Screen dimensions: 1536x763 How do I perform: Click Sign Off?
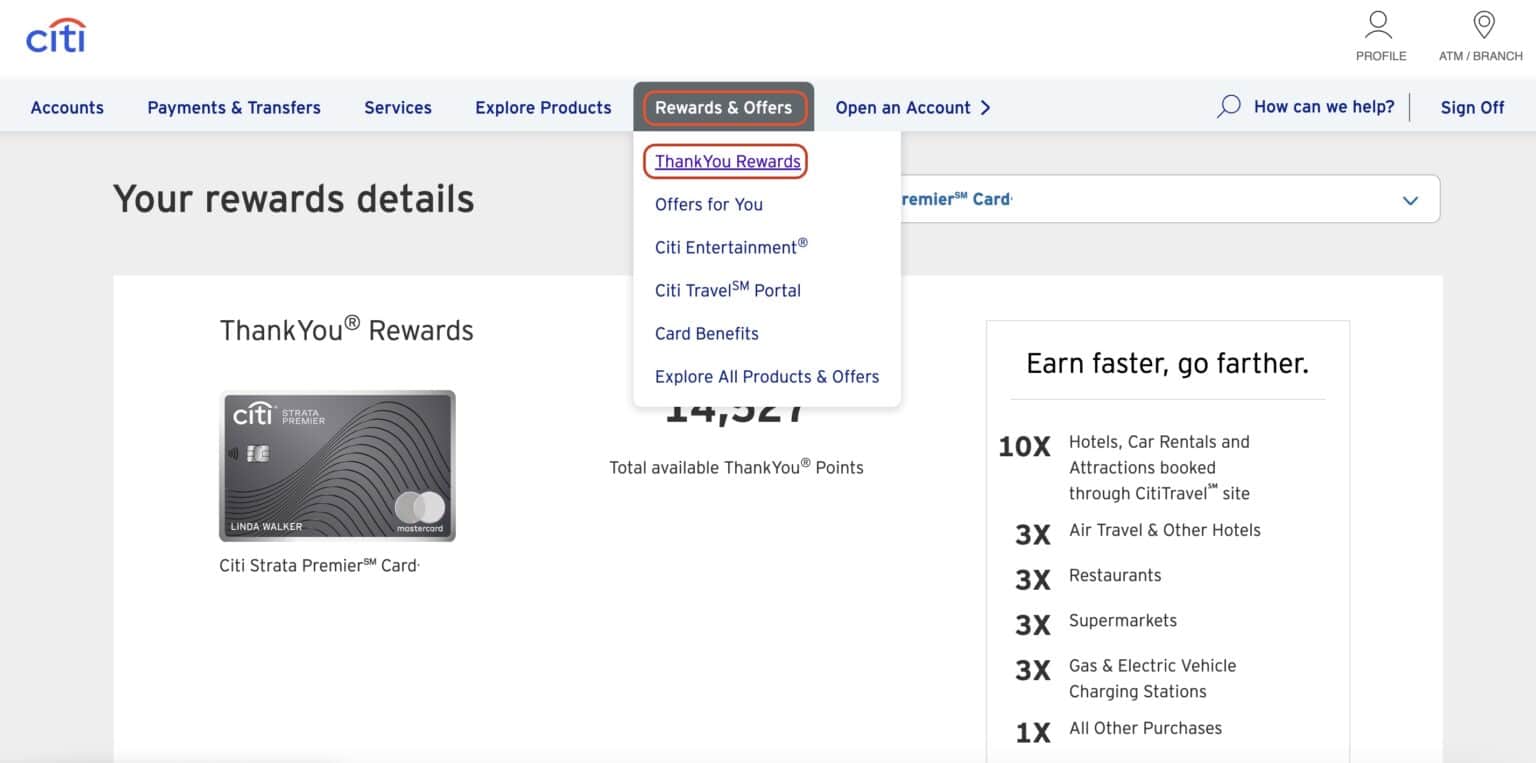[x=1471, y=106]
